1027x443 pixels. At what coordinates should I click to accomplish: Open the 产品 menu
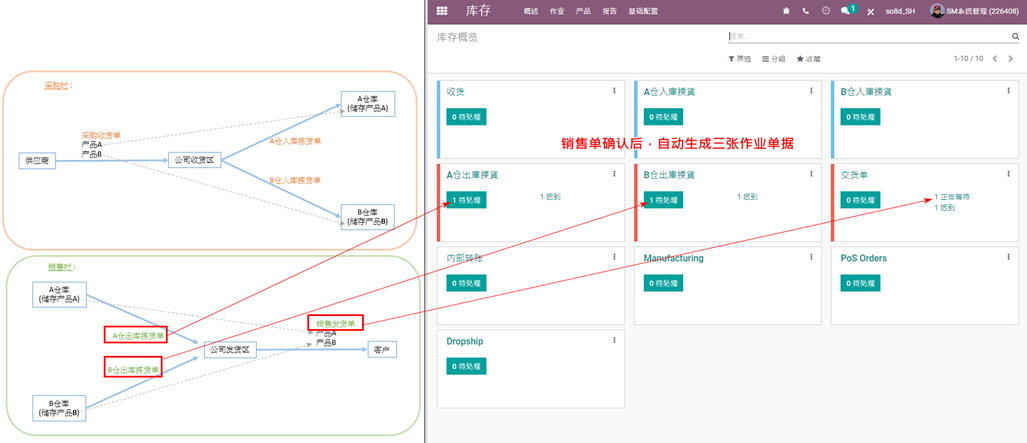click(583, 11)
